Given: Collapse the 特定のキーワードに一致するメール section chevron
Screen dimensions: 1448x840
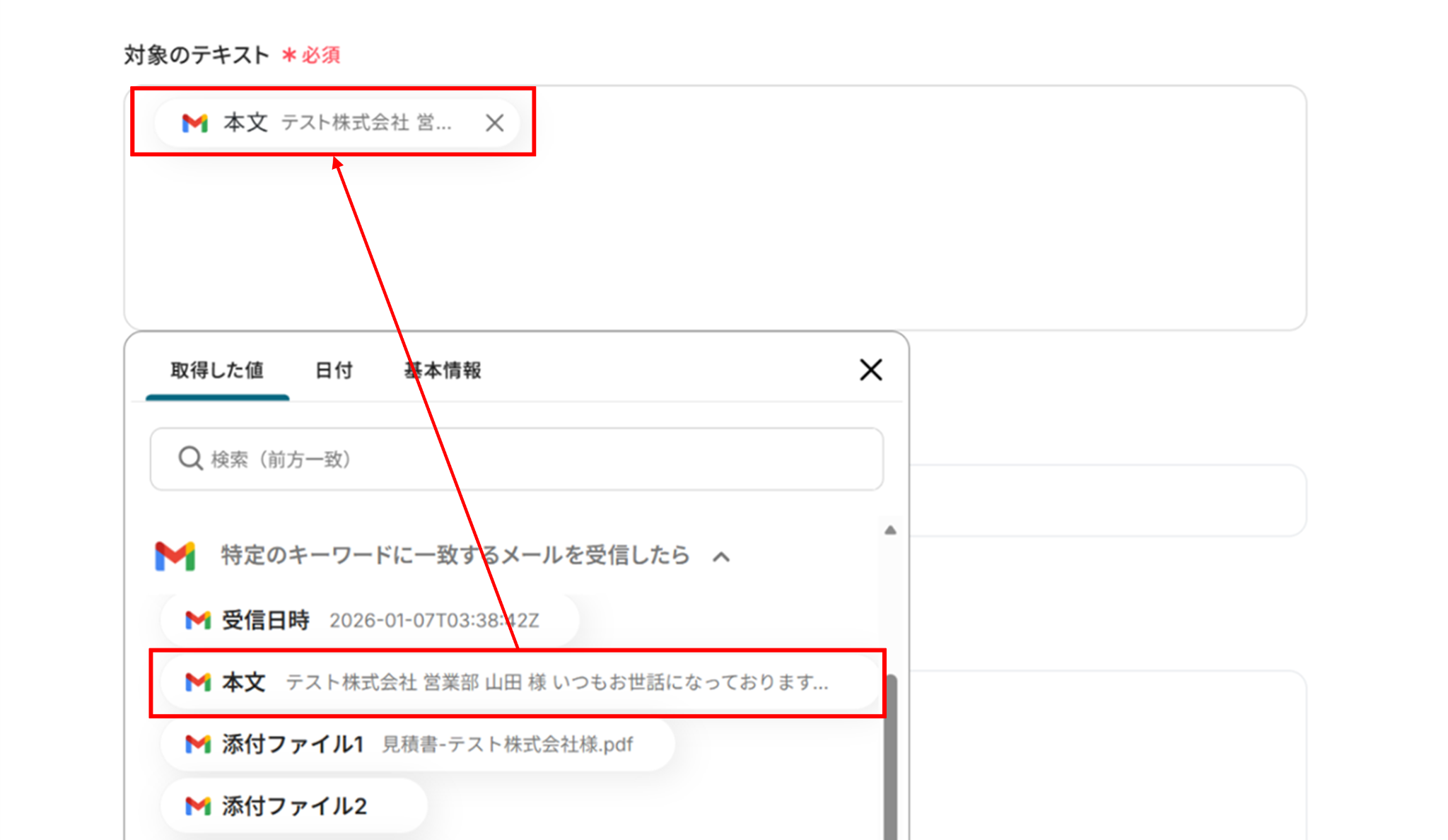Looking at the screenshot, I should 721,557.
